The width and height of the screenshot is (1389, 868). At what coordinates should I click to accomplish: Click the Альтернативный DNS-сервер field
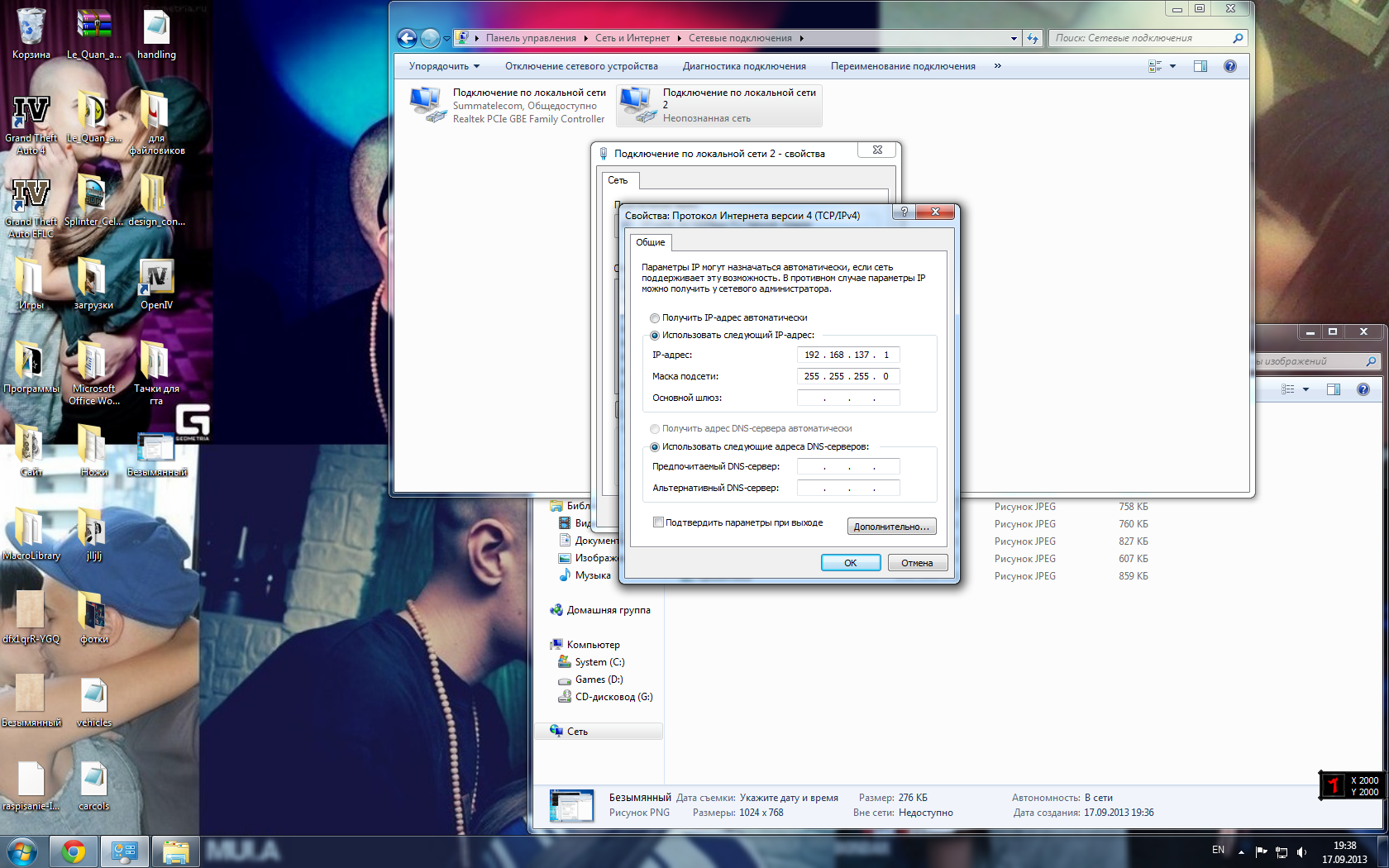848,488
